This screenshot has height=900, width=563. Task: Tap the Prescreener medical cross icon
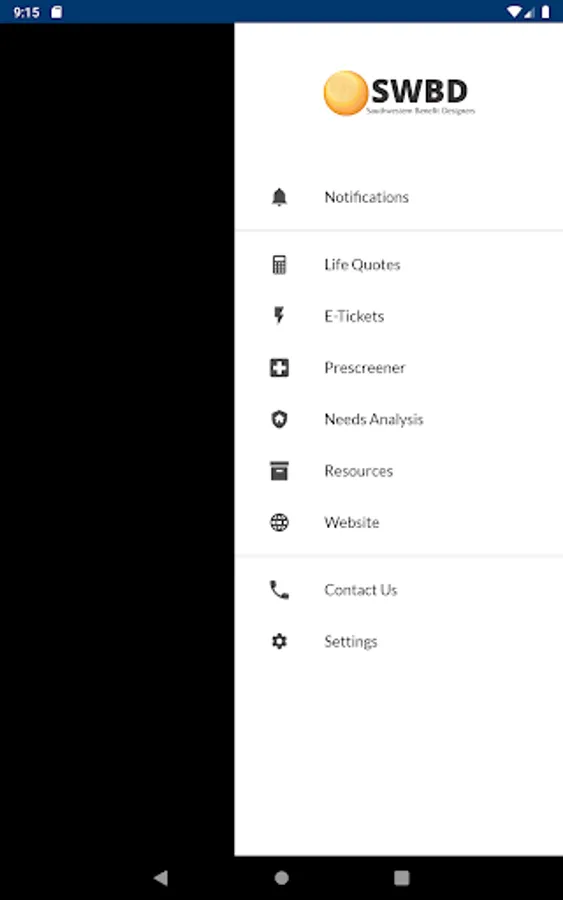(x=279, y=367)
